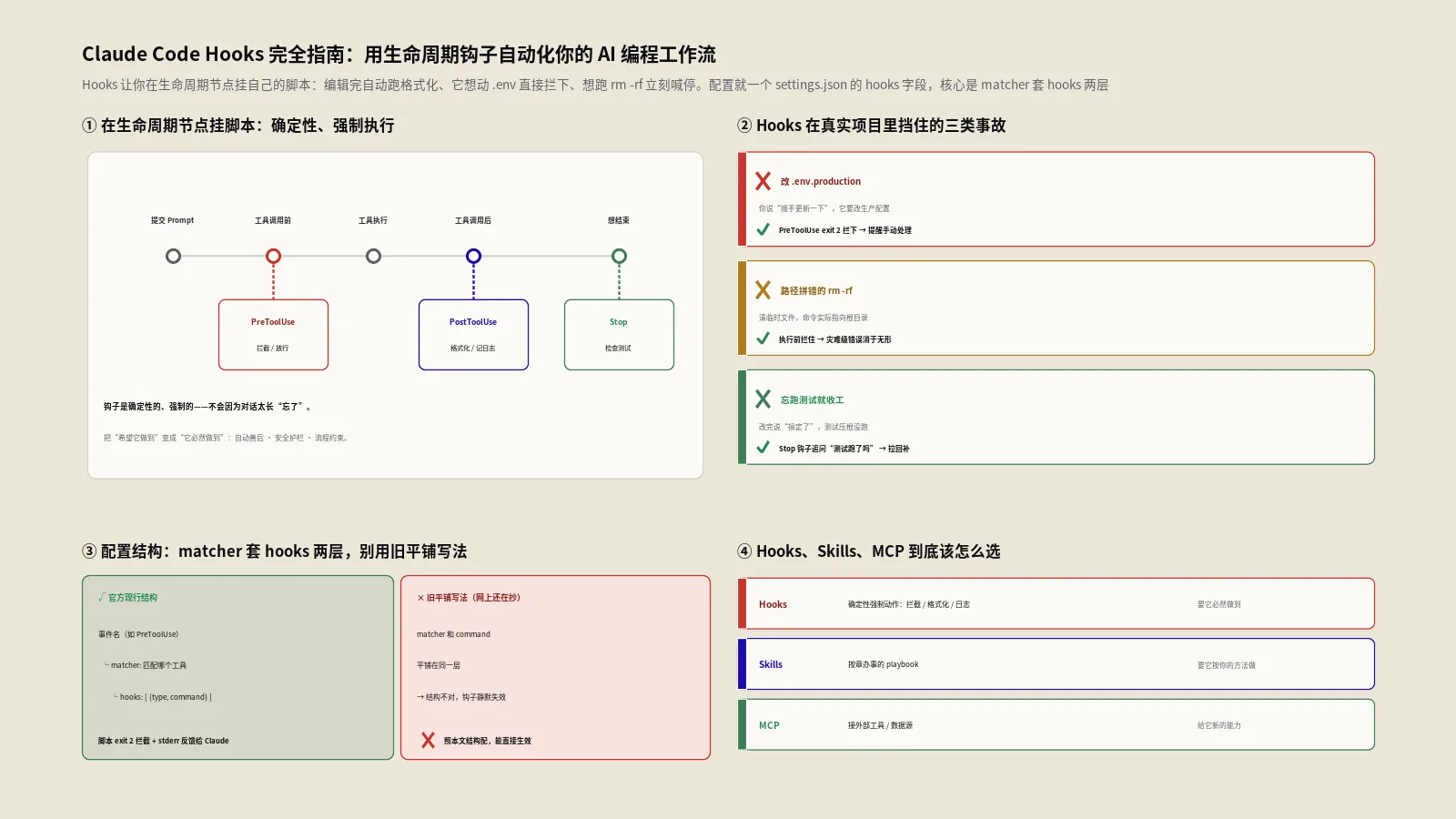Click the text PreToolUse exit 2 拦下 → 提醒手动处理
This screenshot has height=819, width=1456.
(x=845, y=230)
